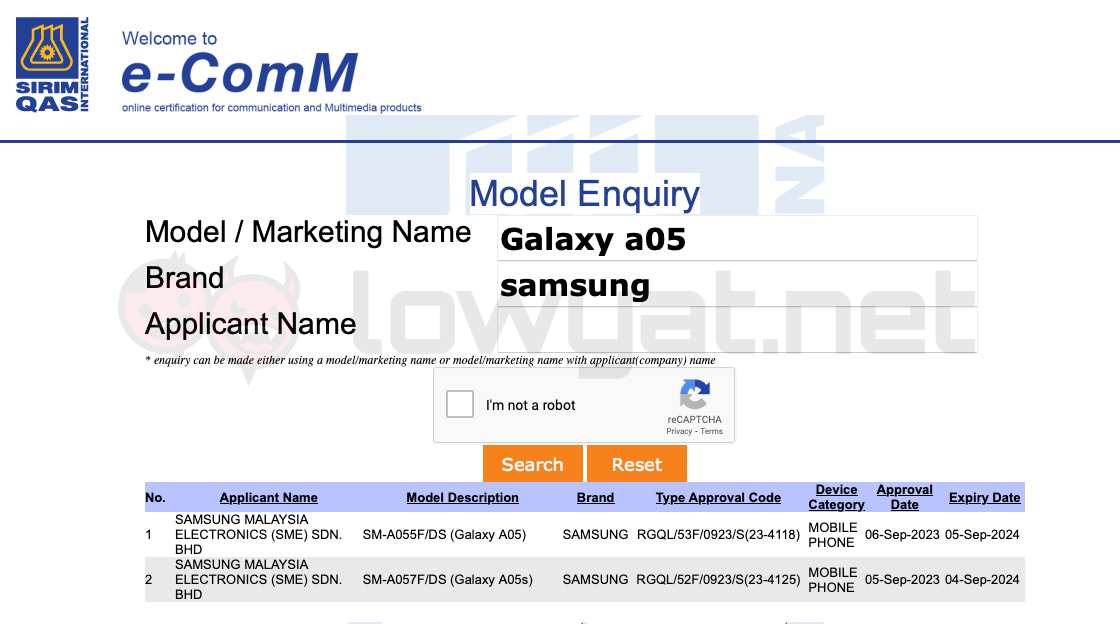Select approval code RGQL/53F/0923/S(23-4118)
This screenshot has width=1120, height=624.
[x=719, y=535]
